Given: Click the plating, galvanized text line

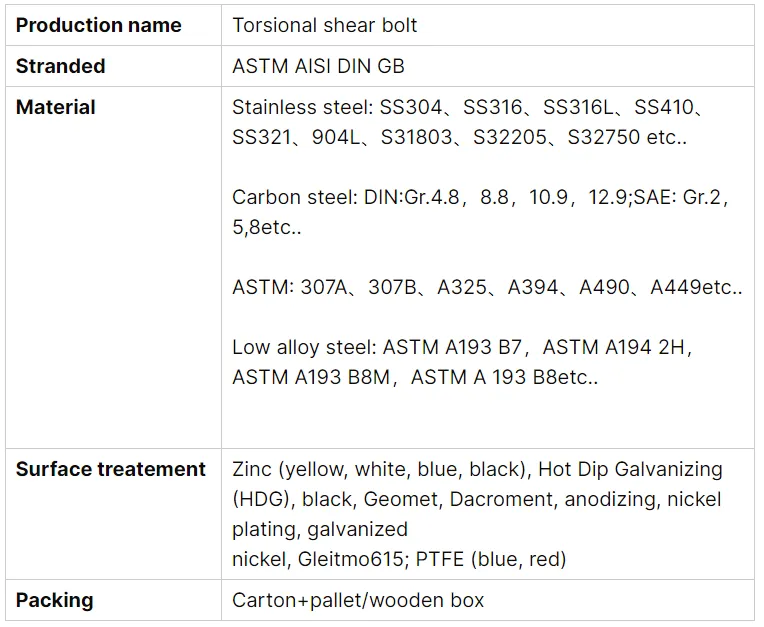Looking at the screenshot, I should 320,528.
